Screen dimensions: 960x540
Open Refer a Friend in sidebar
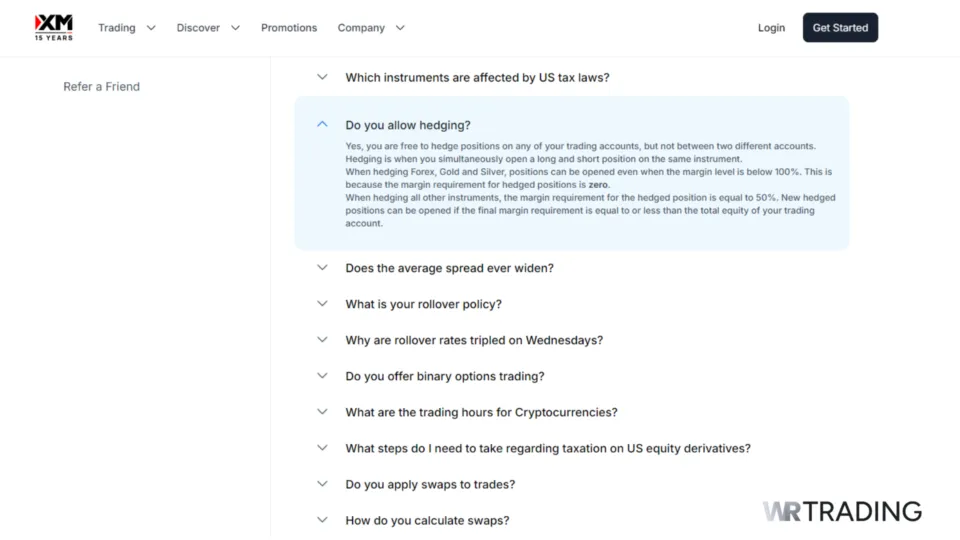(x=102, y=87)
